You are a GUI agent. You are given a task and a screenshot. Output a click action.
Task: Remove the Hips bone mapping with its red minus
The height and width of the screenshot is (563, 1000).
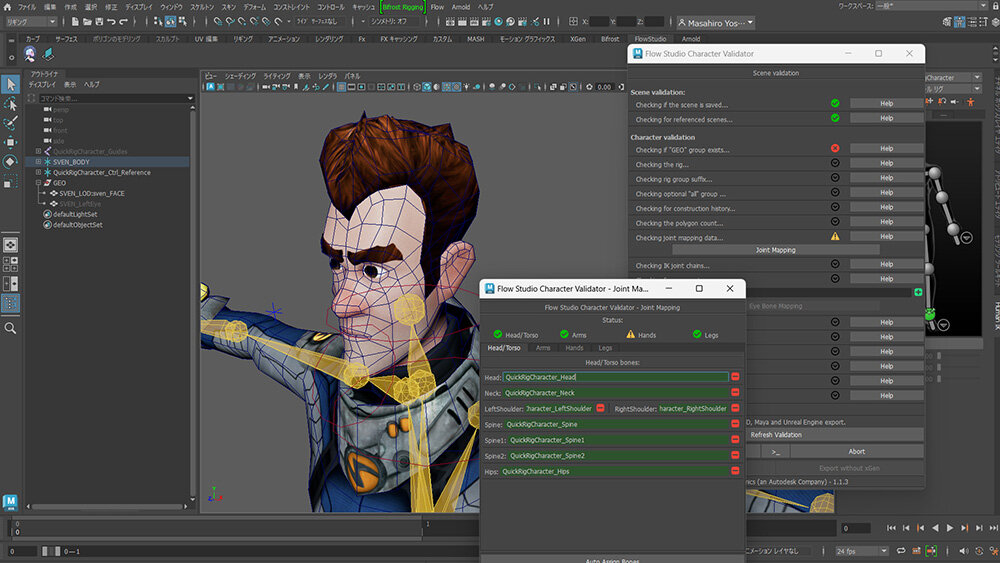coord(735,471)
